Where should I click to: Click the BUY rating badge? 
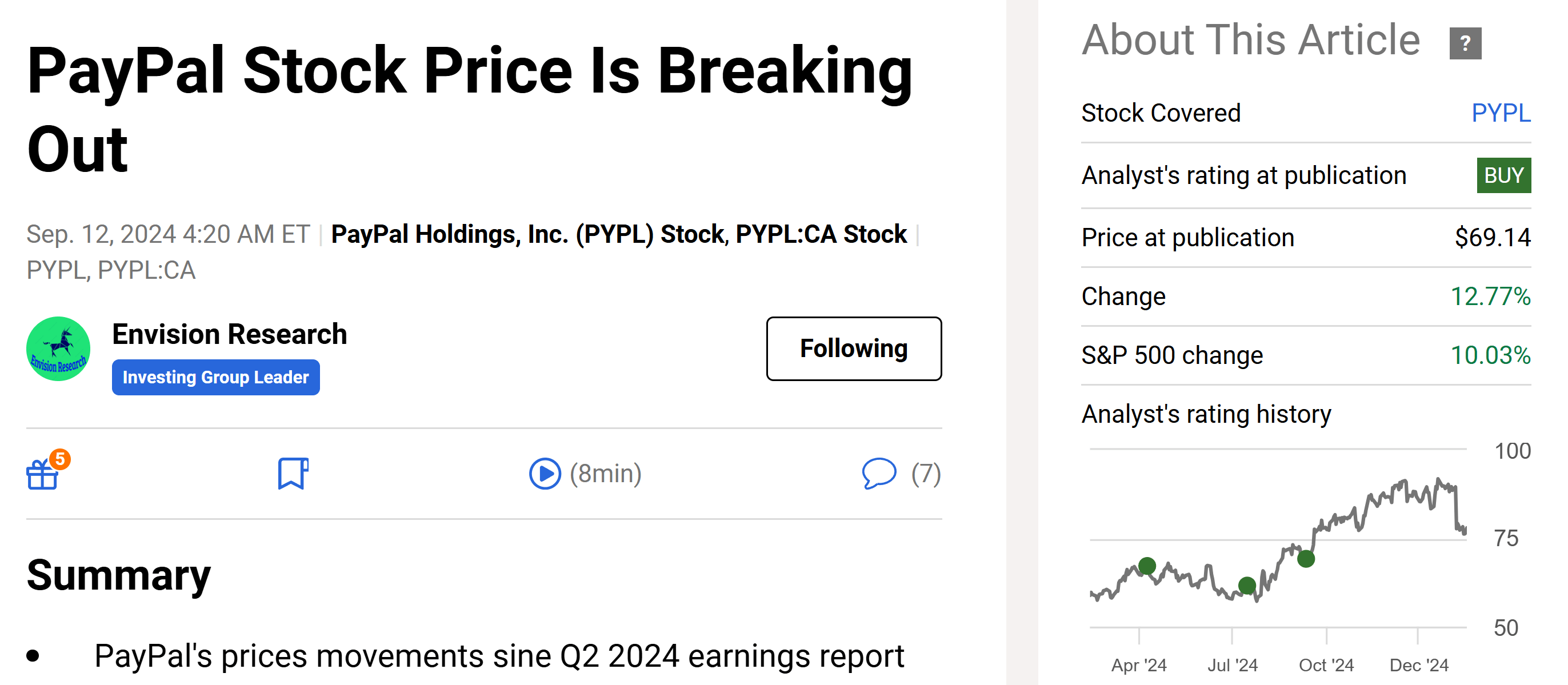click(1503, 176)
